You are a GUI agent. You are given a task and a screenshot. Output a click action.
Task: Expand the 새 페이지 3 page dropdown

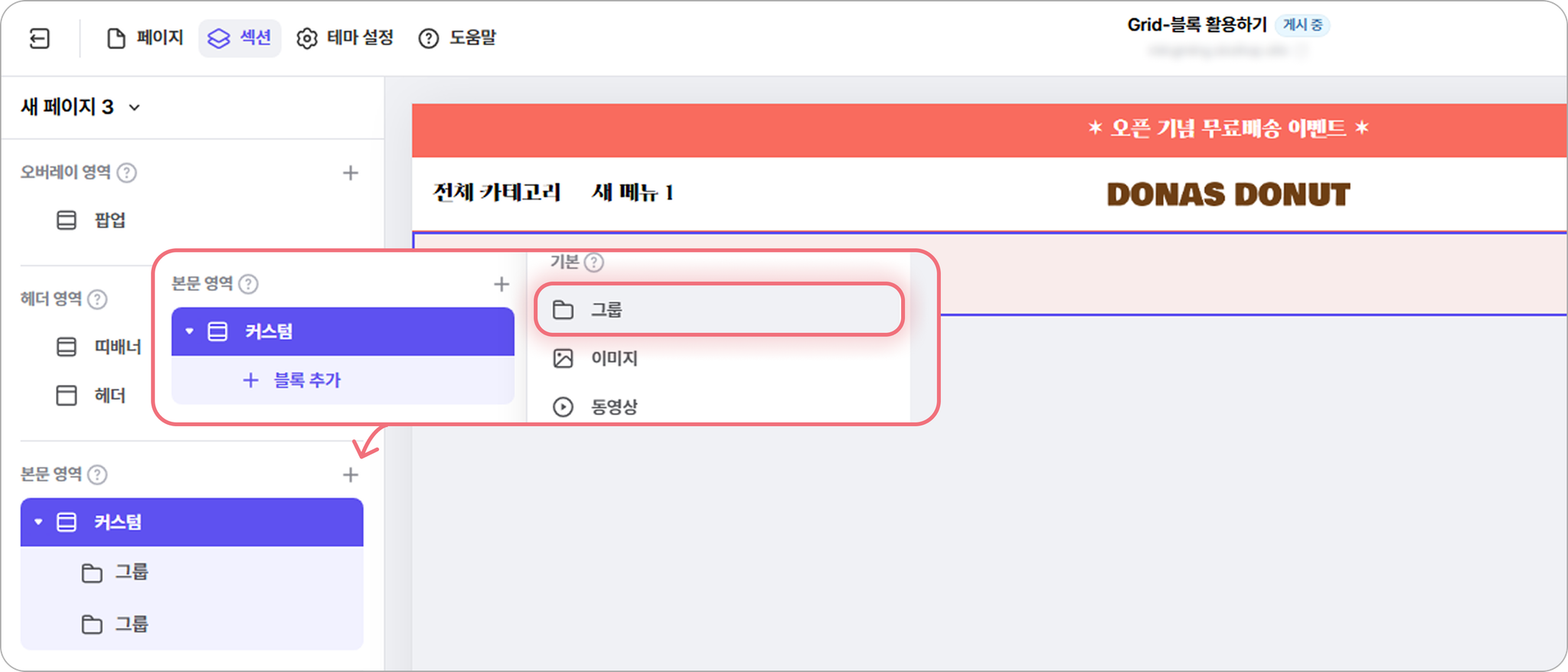pyautogui.click(x=81, y=107)
